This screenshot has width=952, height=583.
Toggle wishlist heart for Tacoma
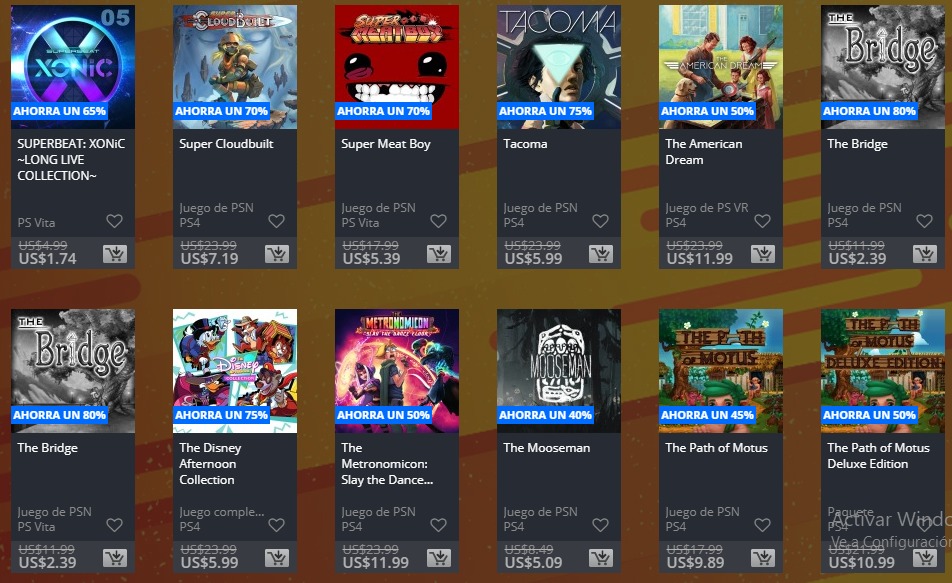pyautogui.click(x=600, y=221)
